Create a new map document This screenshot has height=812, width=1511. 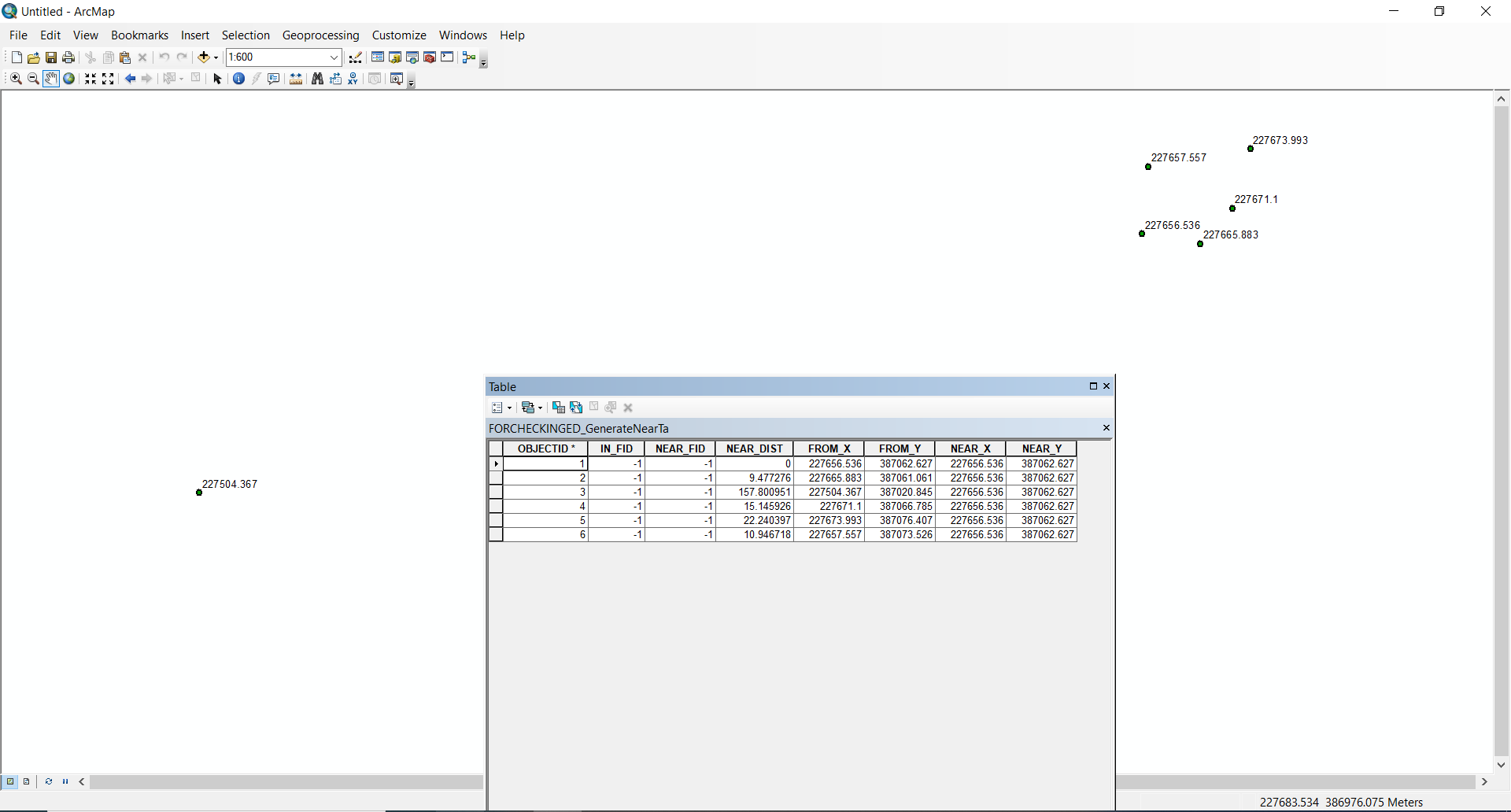17,57
